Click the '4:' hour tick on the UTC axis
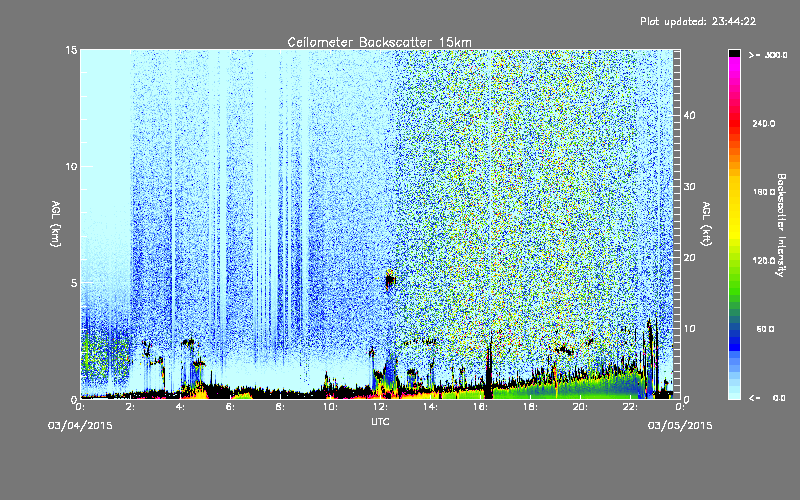Viewport: 800px width, 500px height. pyautogui.click(x=180, y=407)
